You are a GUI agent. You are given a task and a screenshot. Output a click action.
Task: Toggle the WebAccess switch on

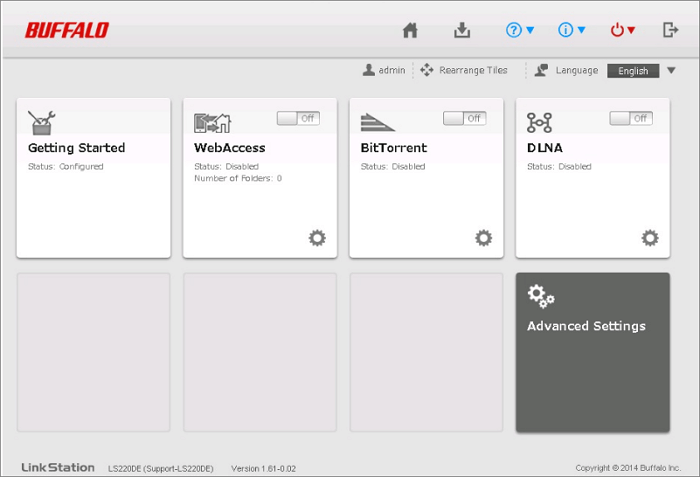point(298,118)
